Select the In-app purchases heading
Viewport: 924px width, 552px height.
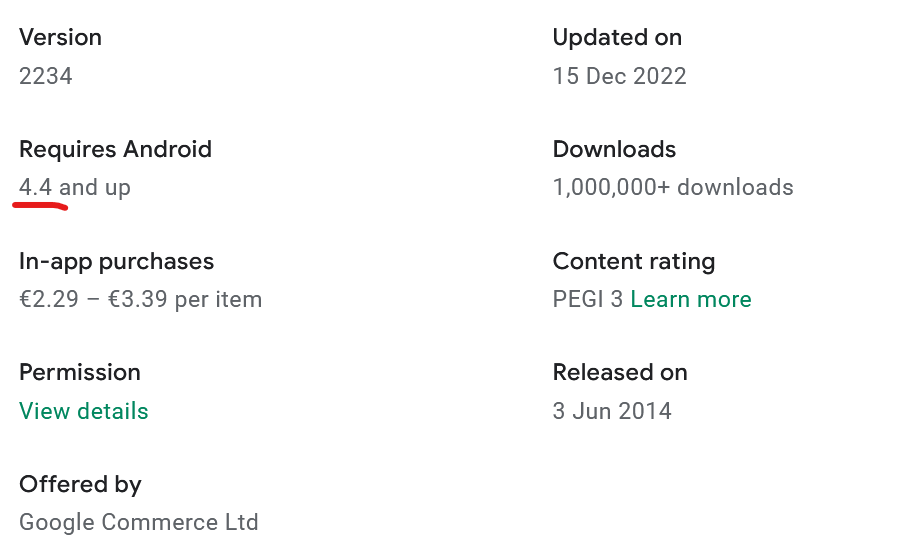tap(117, 262)
